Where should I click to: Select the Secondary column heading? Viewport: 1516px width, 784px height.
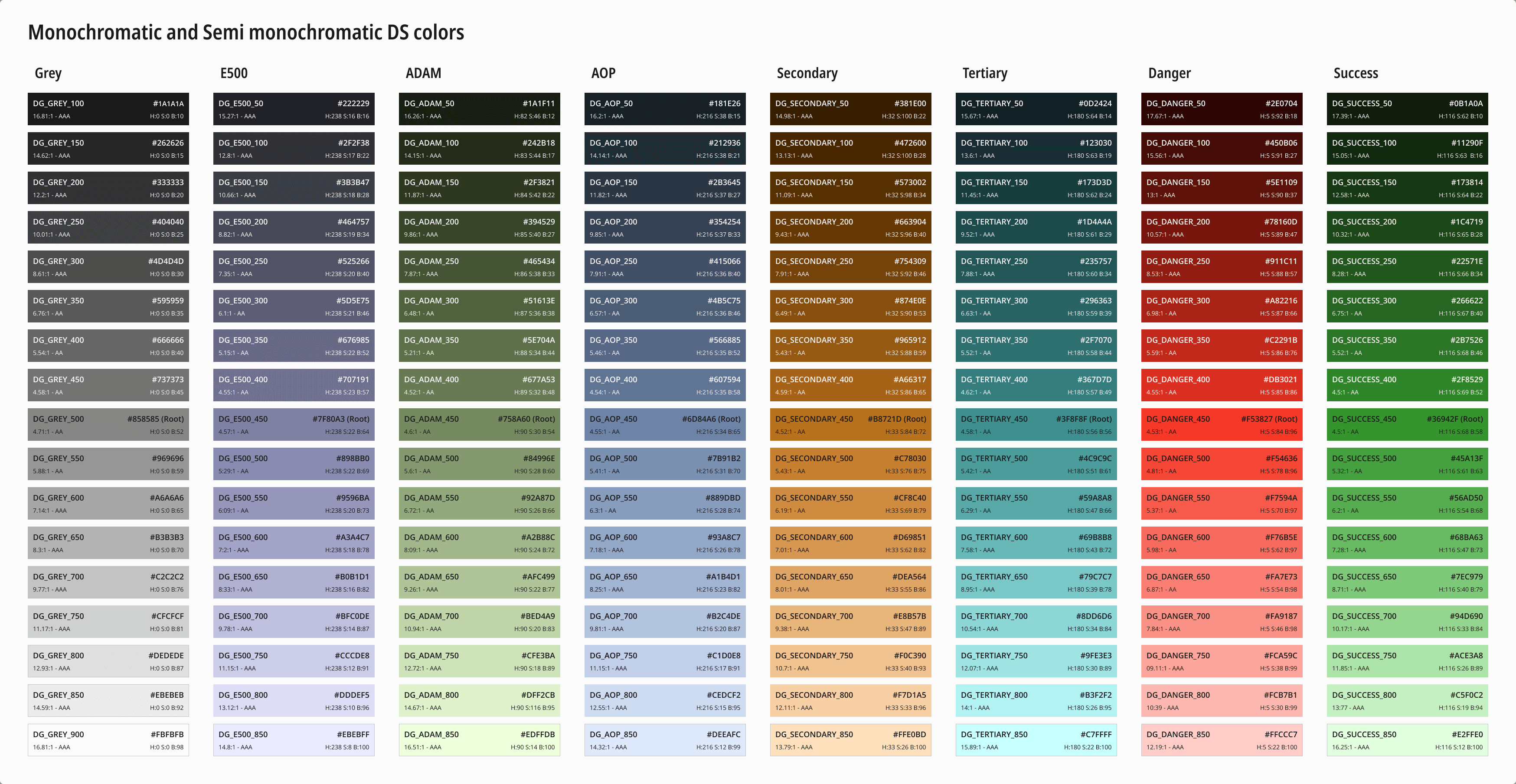(807, 74)
